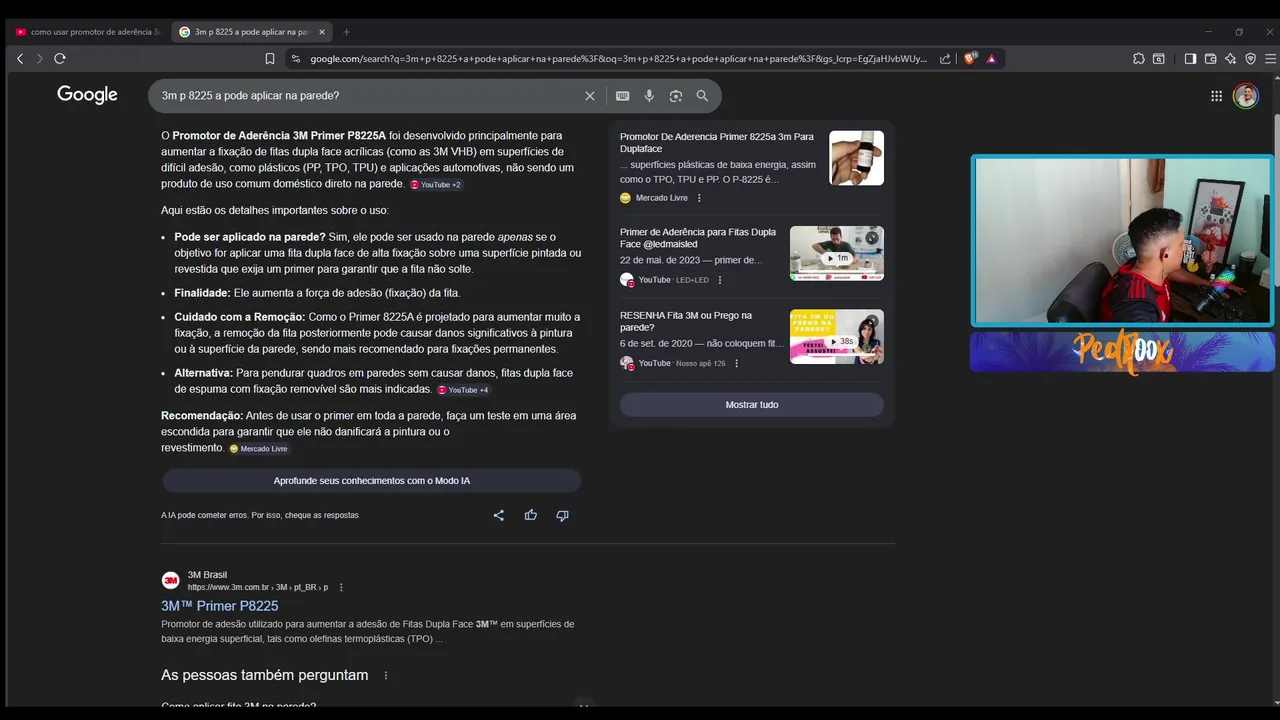Go back to the previous page
Image resolution: width=1280 pixels, height=720 pixels.
(x=20, y=59)
